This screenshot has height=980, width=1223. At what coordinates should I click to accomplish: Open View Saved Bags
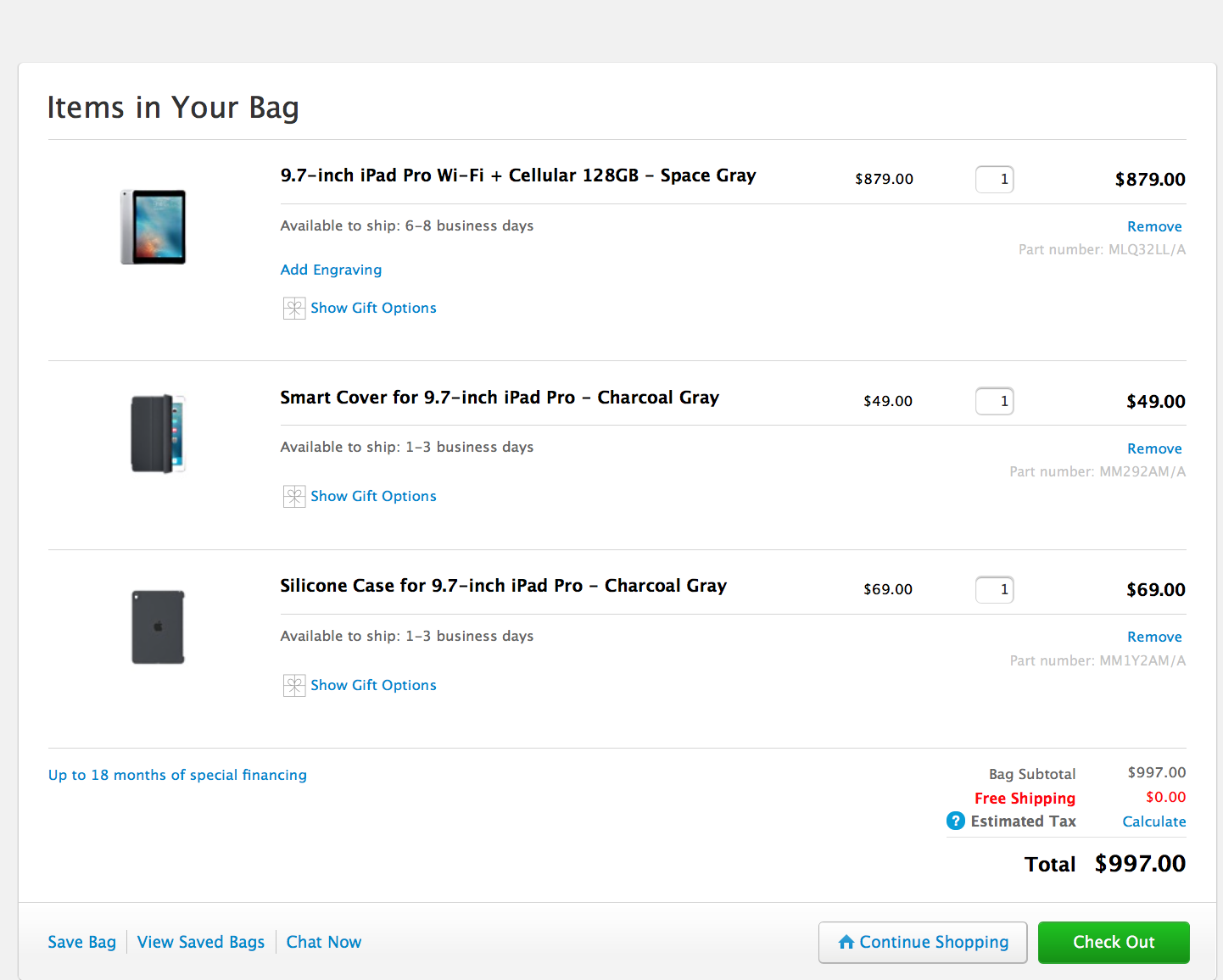[x=201, y=942]
